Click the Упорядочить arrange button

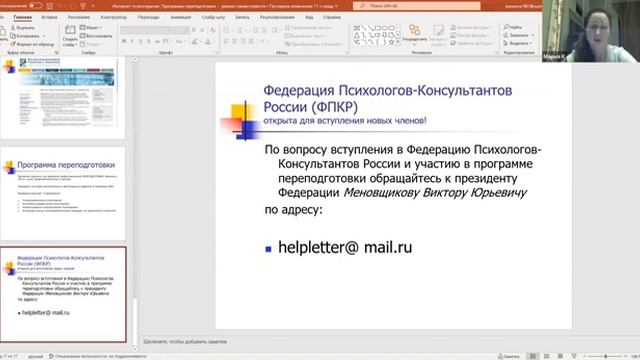[415, 36]
